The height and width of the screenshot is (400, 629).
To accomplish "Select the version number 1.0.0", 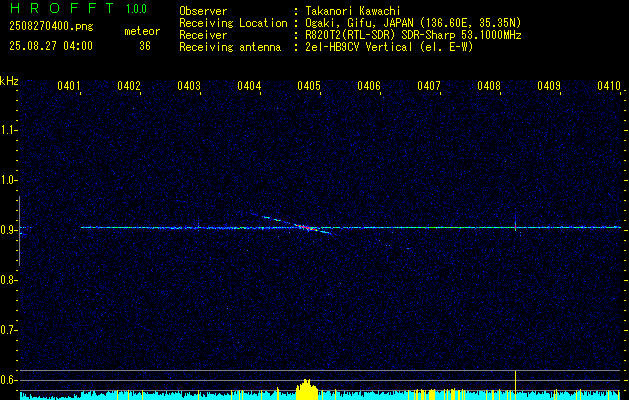I will [136, 8].
